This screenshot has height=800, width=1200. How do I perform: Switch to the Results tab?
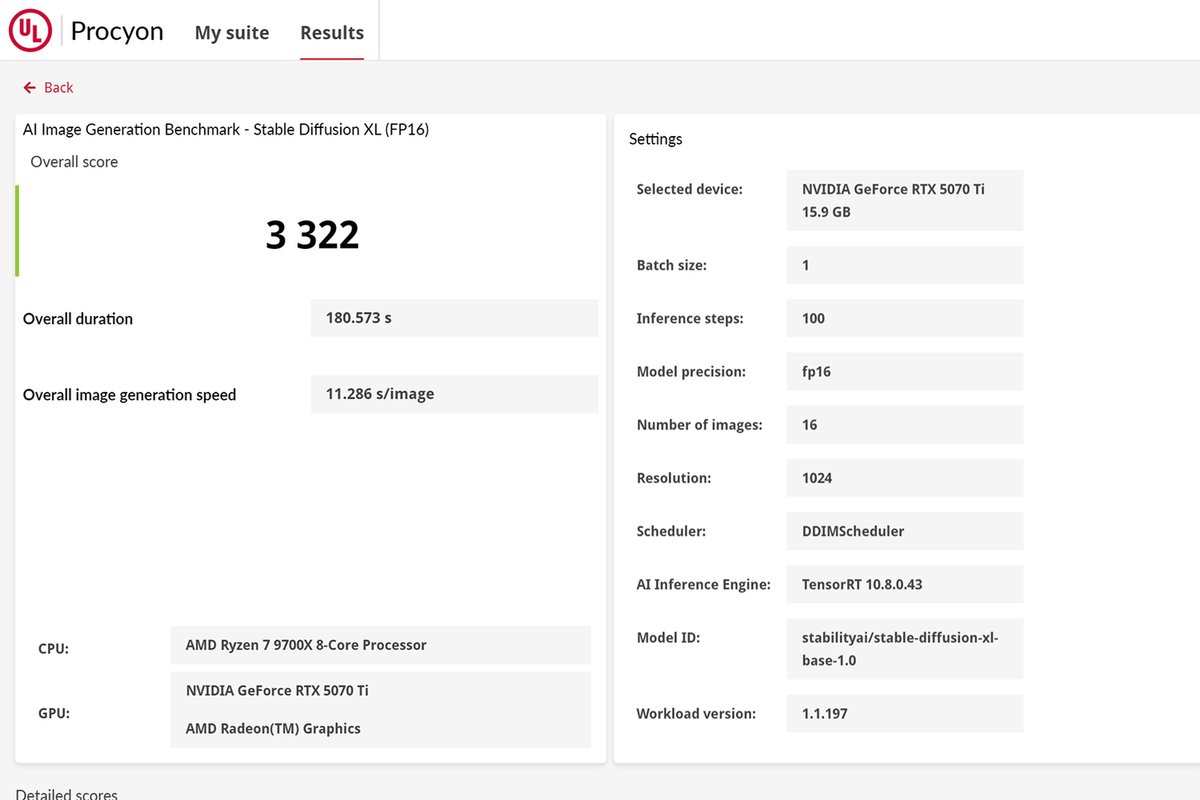332,32
